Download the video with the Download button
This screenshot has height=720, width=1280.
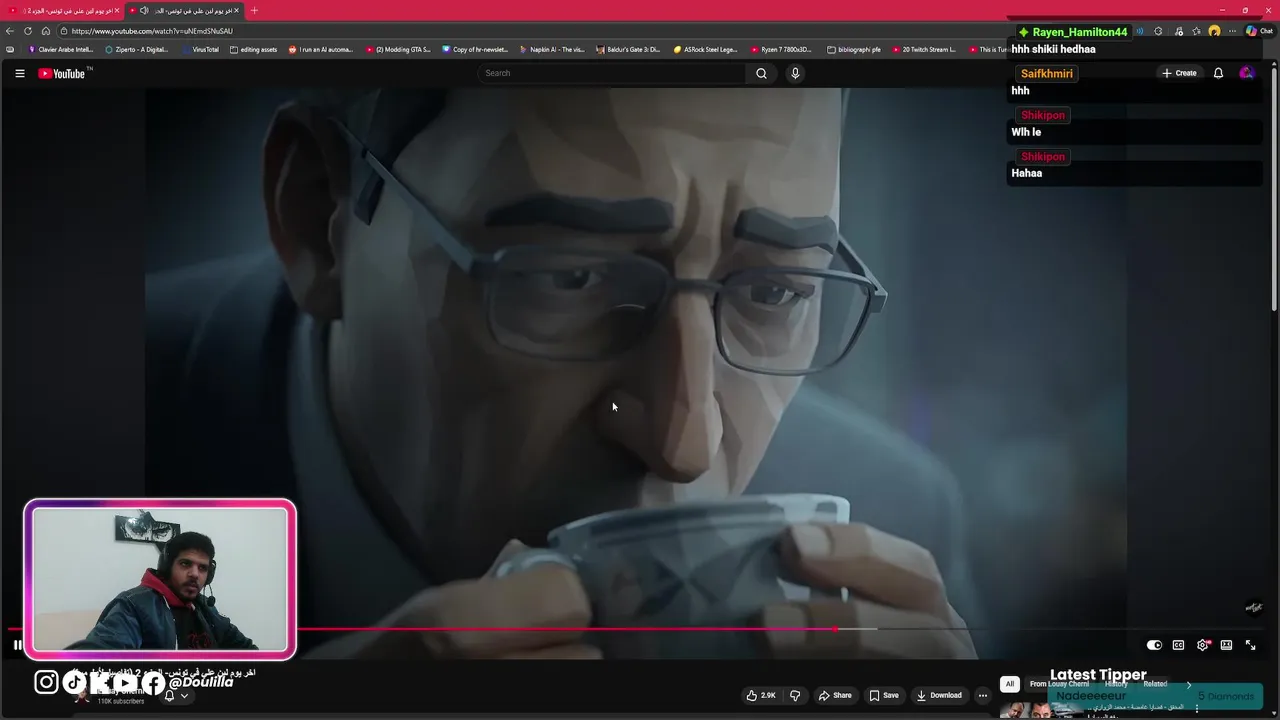[939, 695]
